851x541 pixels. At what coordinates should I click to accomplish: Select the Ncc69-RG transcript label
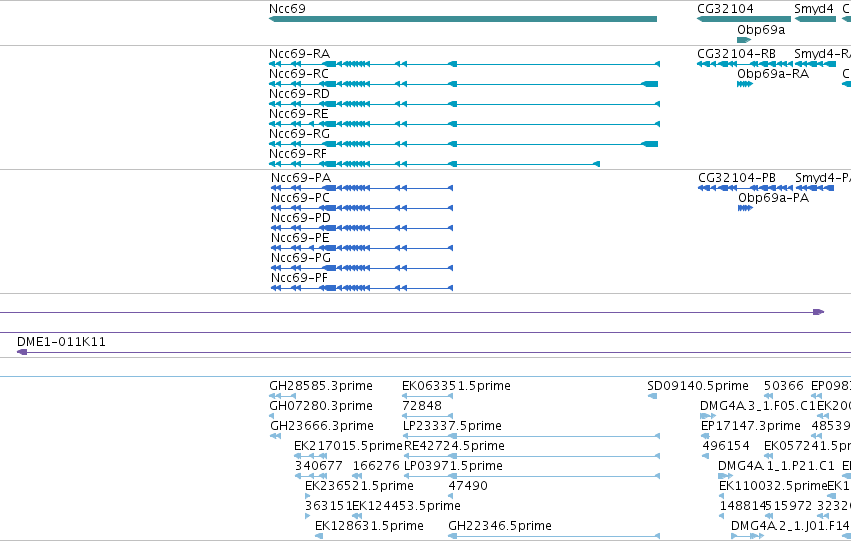click(x=300, y=134)
